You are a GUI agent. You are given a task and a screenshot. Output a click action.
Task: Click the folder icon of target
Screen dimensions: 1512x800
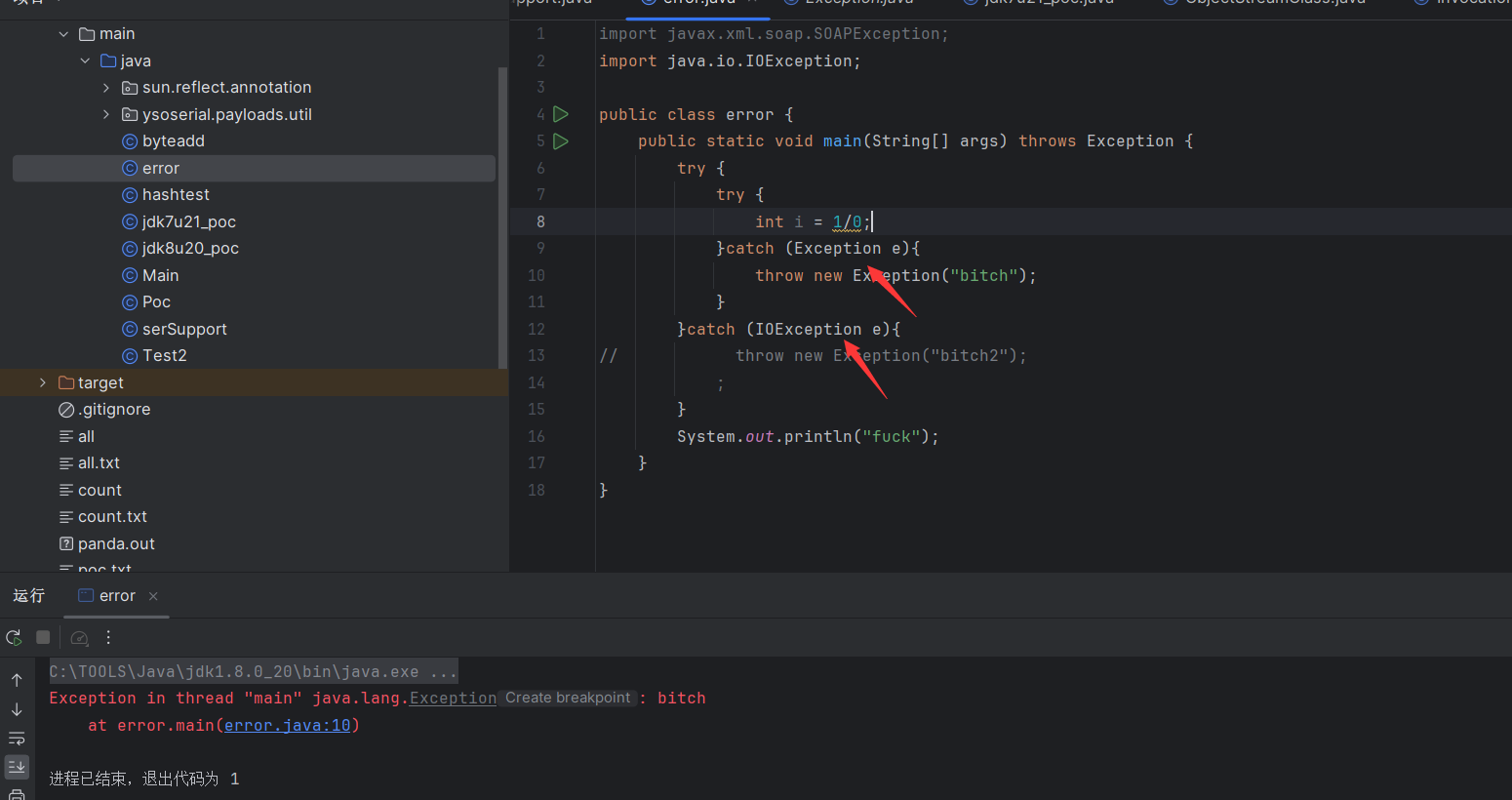pos(66,382)
